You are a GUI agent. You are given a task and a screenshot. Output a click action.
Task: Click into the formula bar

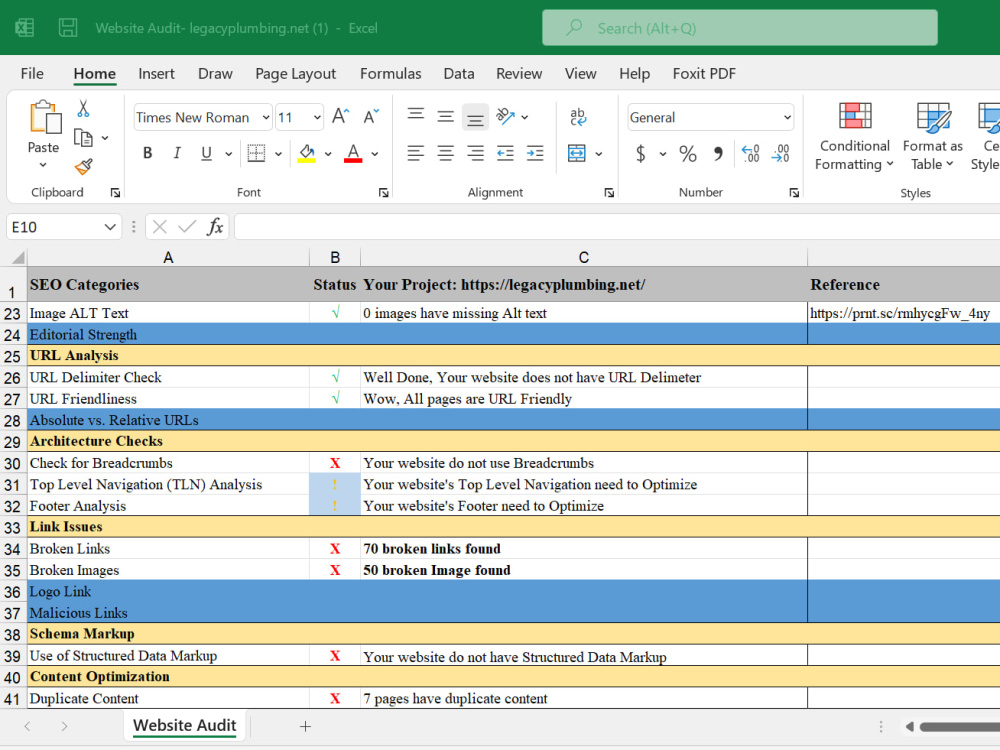(x=617, y=227)
